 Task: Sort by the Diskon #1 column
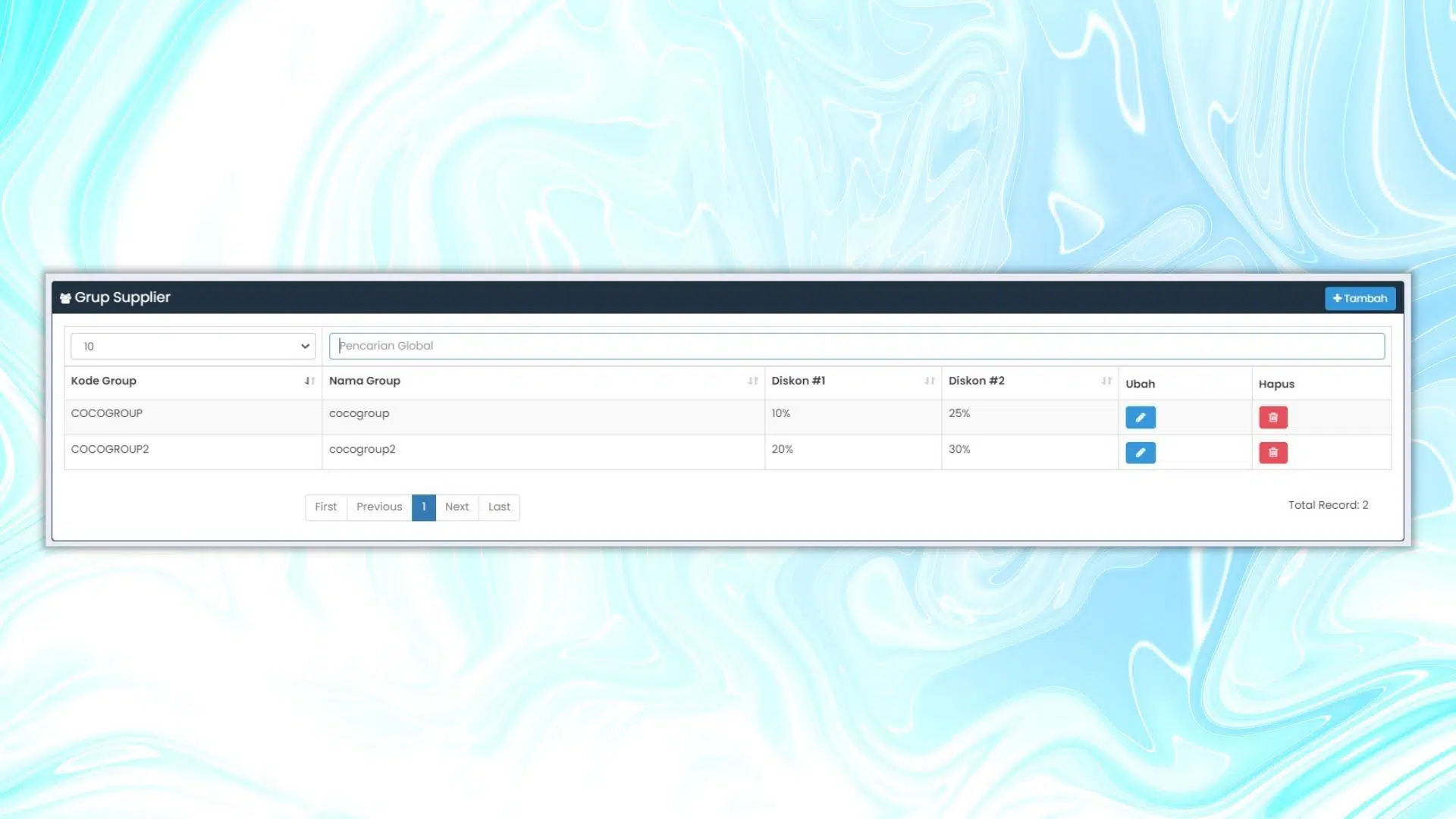tap(853, 381)
